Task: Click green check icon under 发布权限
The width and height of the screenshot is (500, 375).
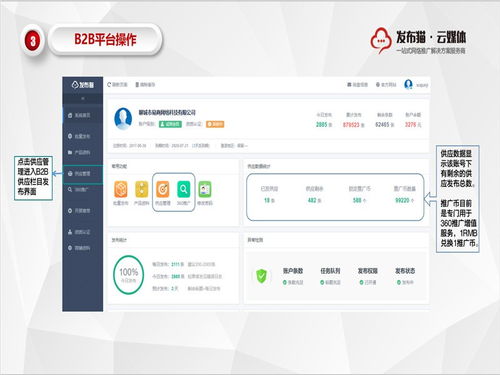Action: coord(361,282)
